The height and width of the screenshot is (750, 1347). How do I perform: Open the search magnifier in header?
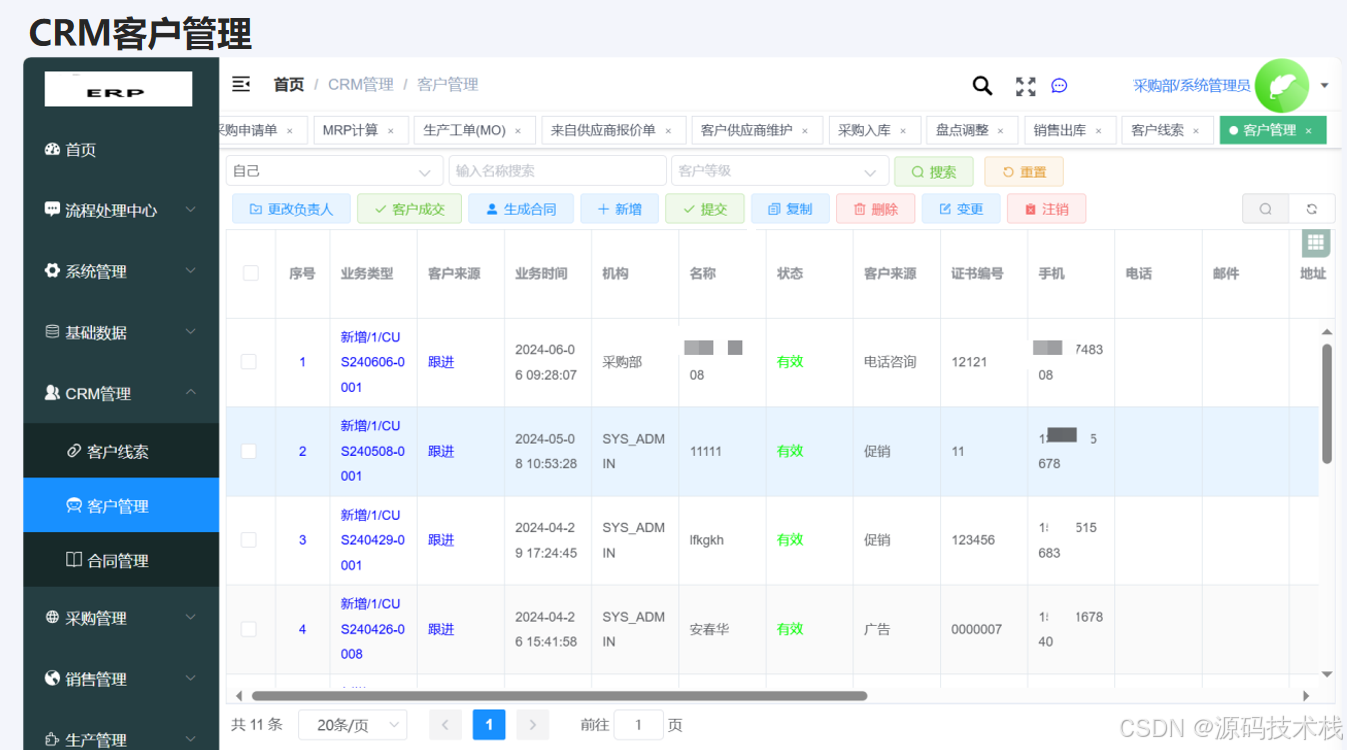982,86
